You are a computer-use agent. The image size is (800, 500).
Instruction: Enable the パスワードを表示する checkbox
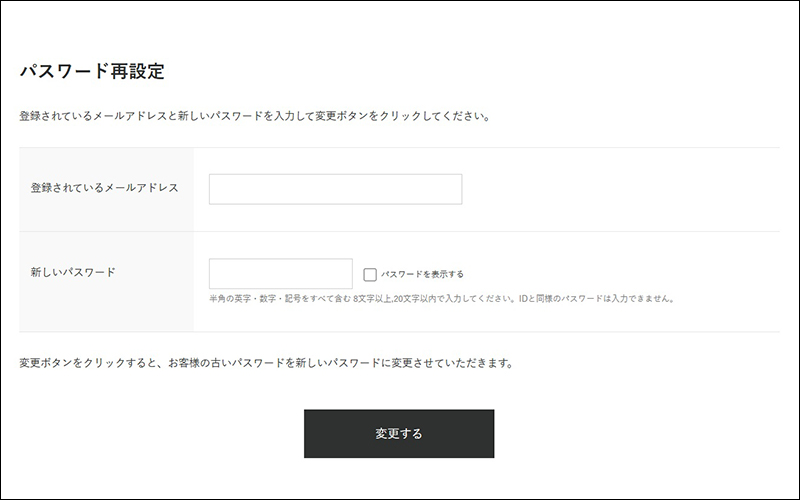[370, 274]
